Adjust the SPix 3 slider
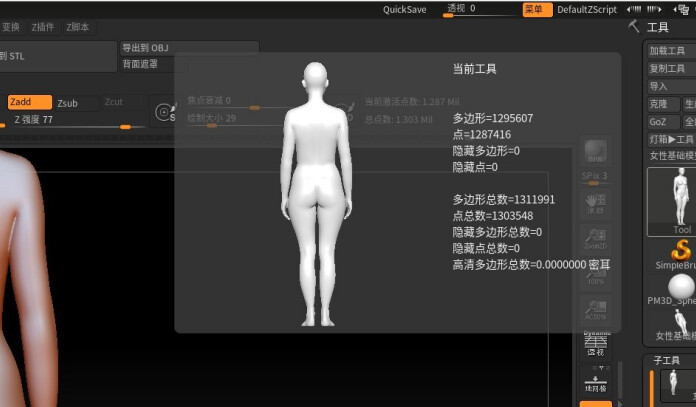The image size is (696, 407). [x=595, y=178]
